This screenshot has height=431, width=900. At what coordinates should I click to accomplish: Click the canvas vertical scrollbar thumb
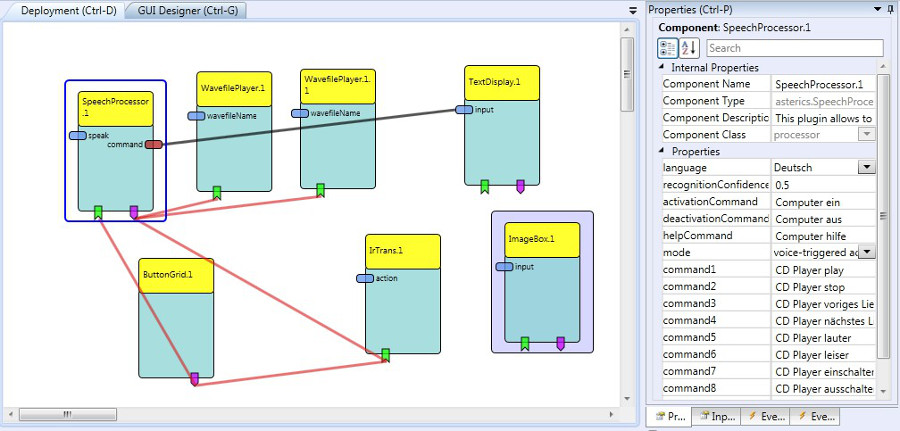click(x=627, y=74)
